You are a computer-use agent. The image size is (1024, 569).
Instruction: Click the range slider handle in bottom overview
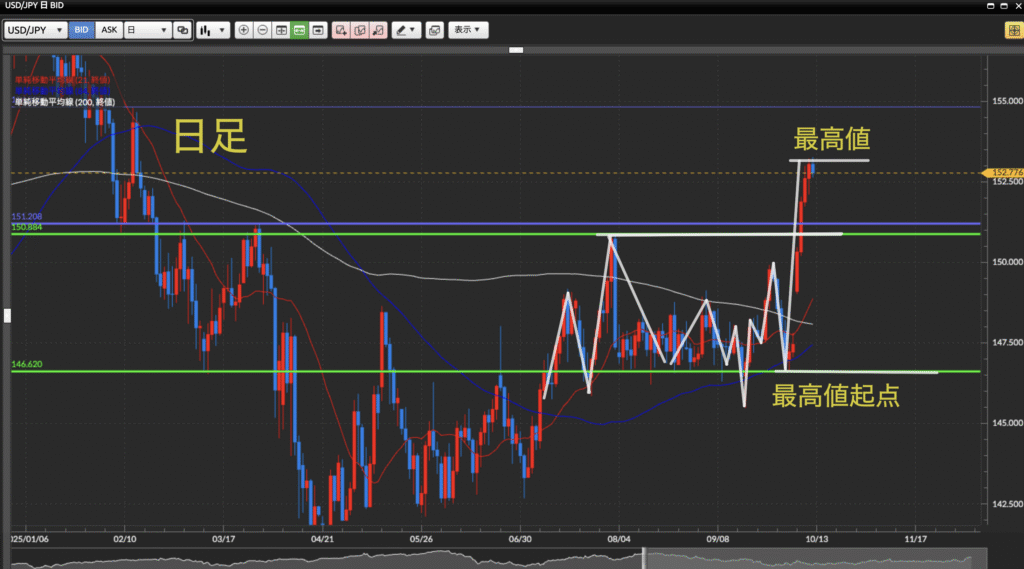pyautogui.click(x=644, y=557)
